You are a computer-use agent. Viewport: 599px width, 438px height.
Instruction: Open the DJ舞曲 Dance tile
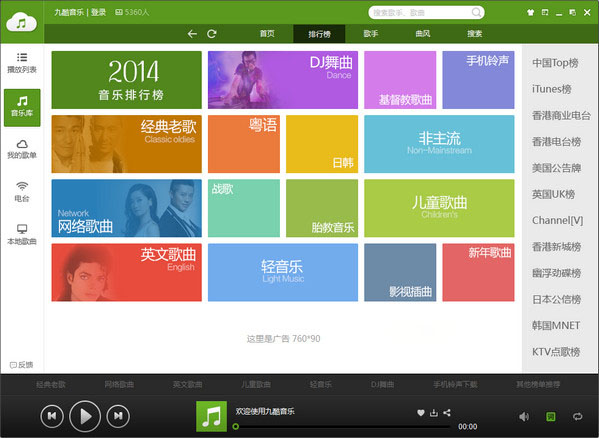point(283,80)
